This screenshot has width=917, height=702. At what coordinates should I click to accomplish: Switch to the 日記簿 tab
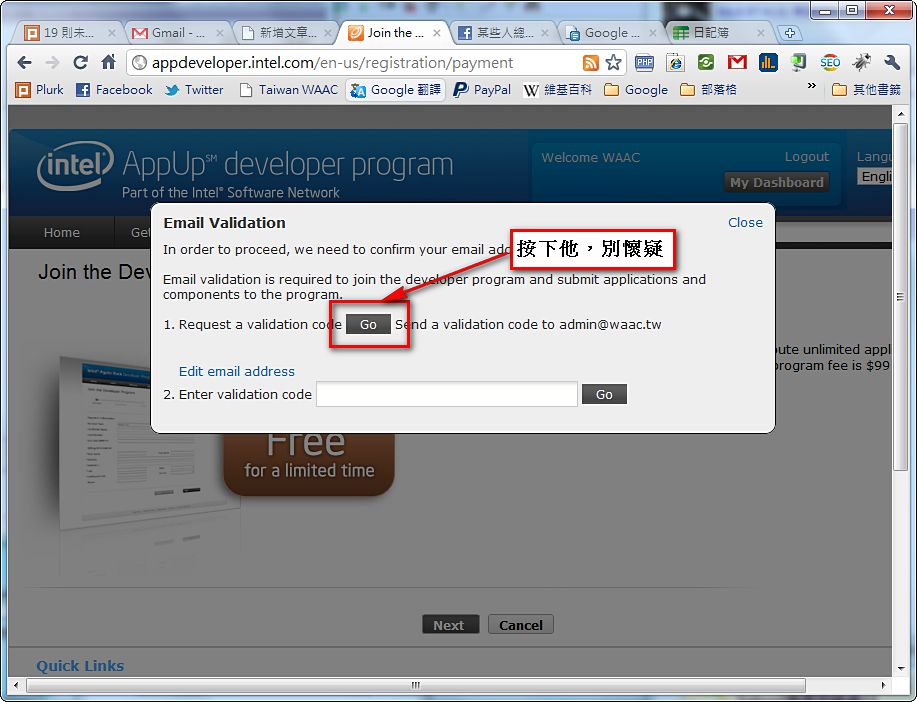coord(719,33)
